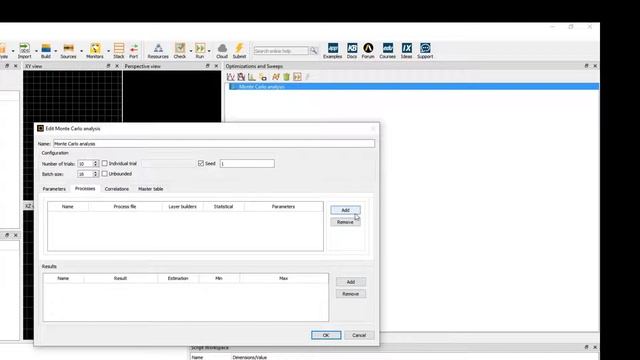Click Add in the Results section
640x360 pixels.
coord(351,282)
